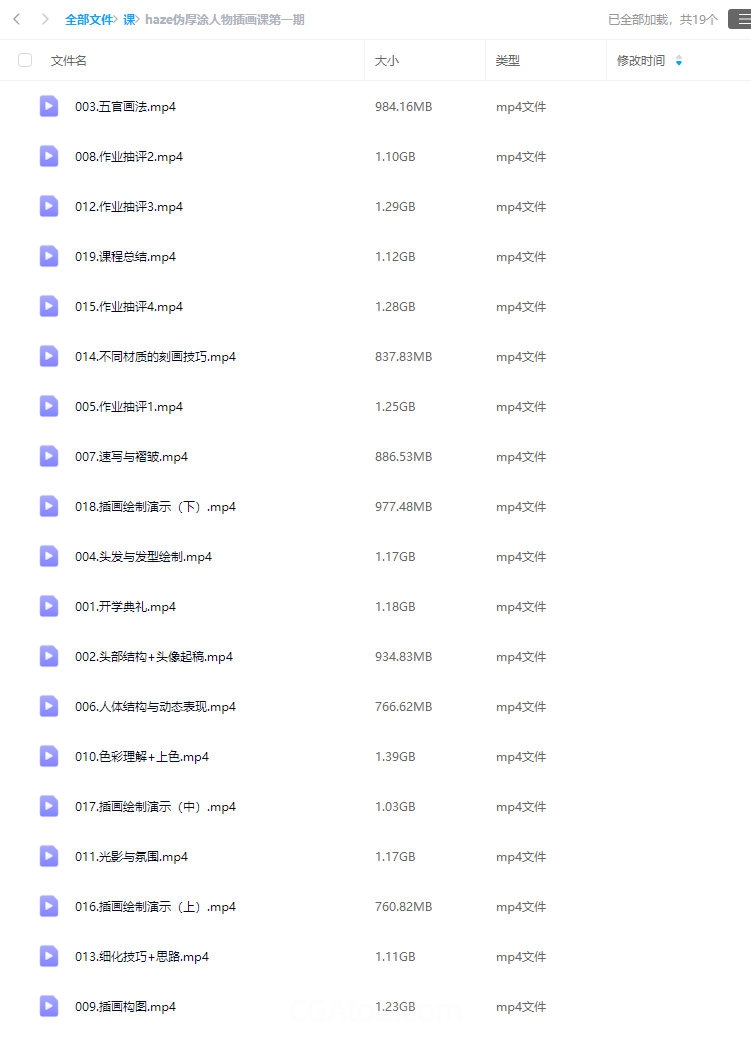Switch list view mode with top-right icon
751x1041 pixels.
click(740, 19)
